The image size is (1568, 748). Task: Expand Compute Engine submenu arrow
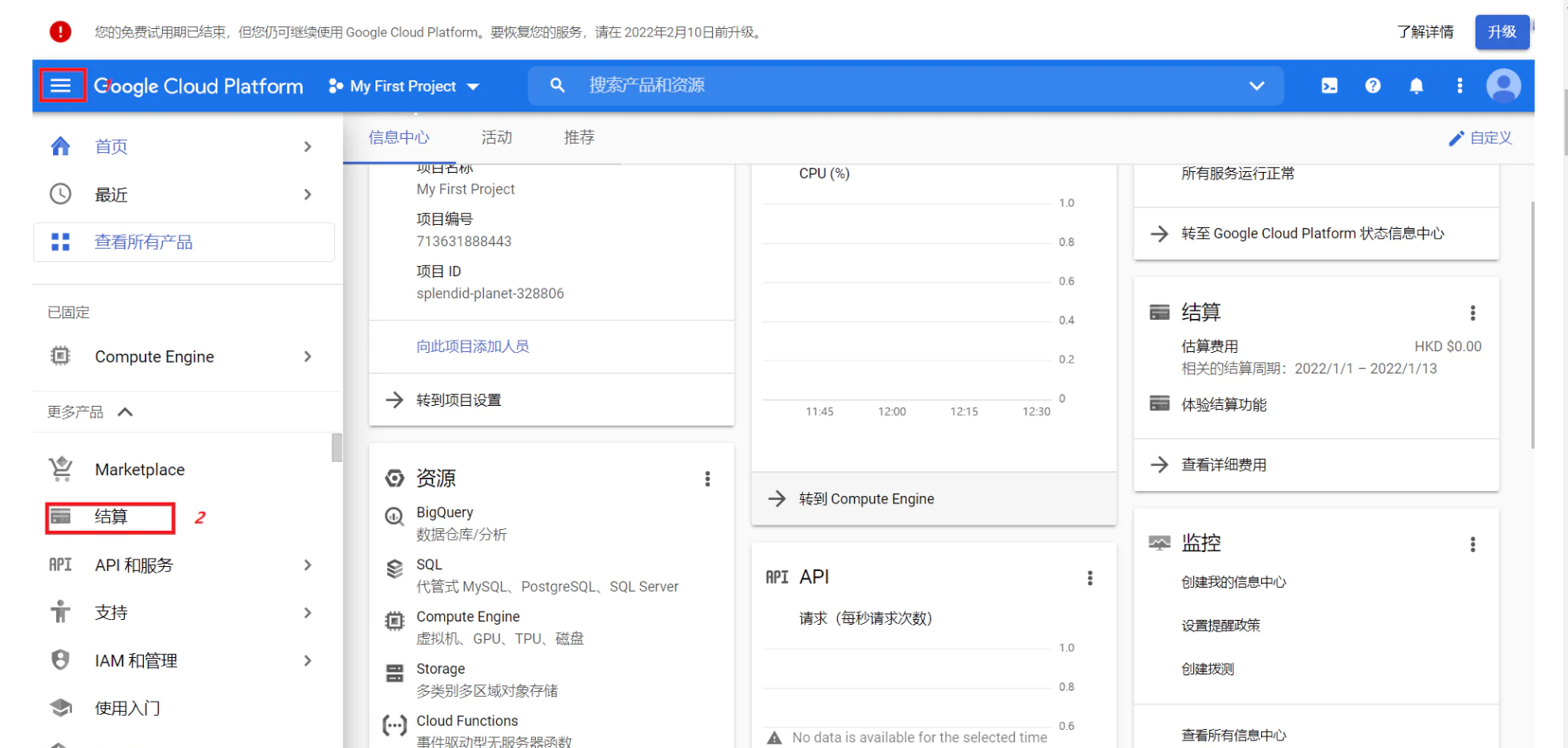pyautogui.click(x=308, y=356)
